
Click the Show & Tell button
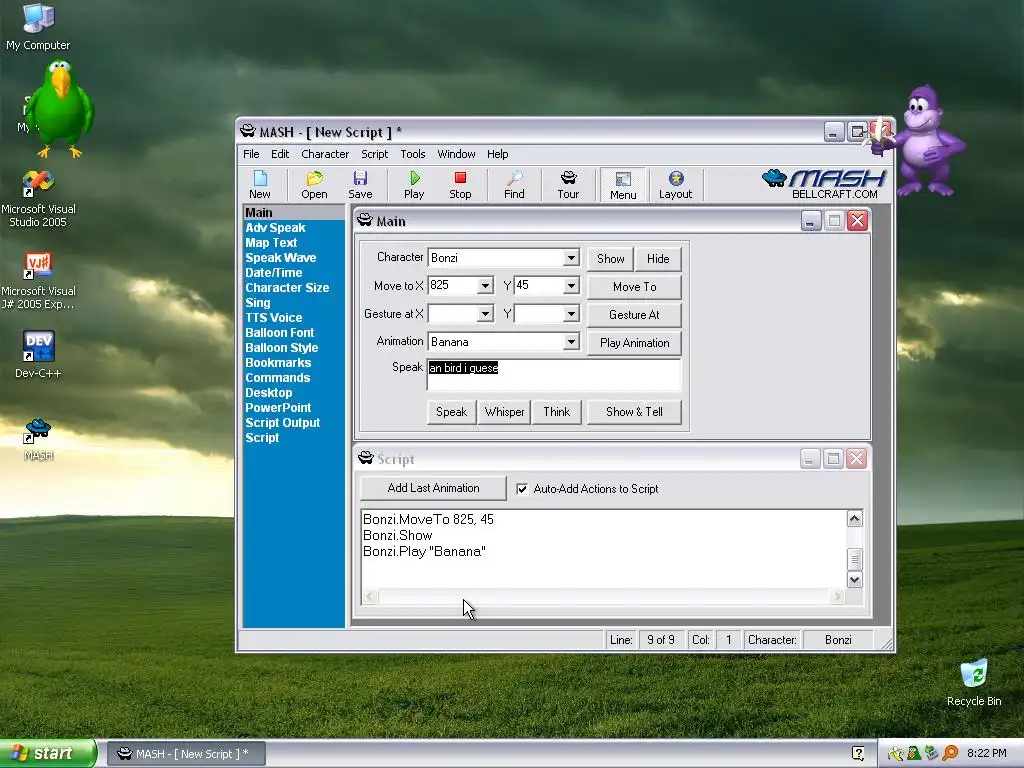point(634,412)
